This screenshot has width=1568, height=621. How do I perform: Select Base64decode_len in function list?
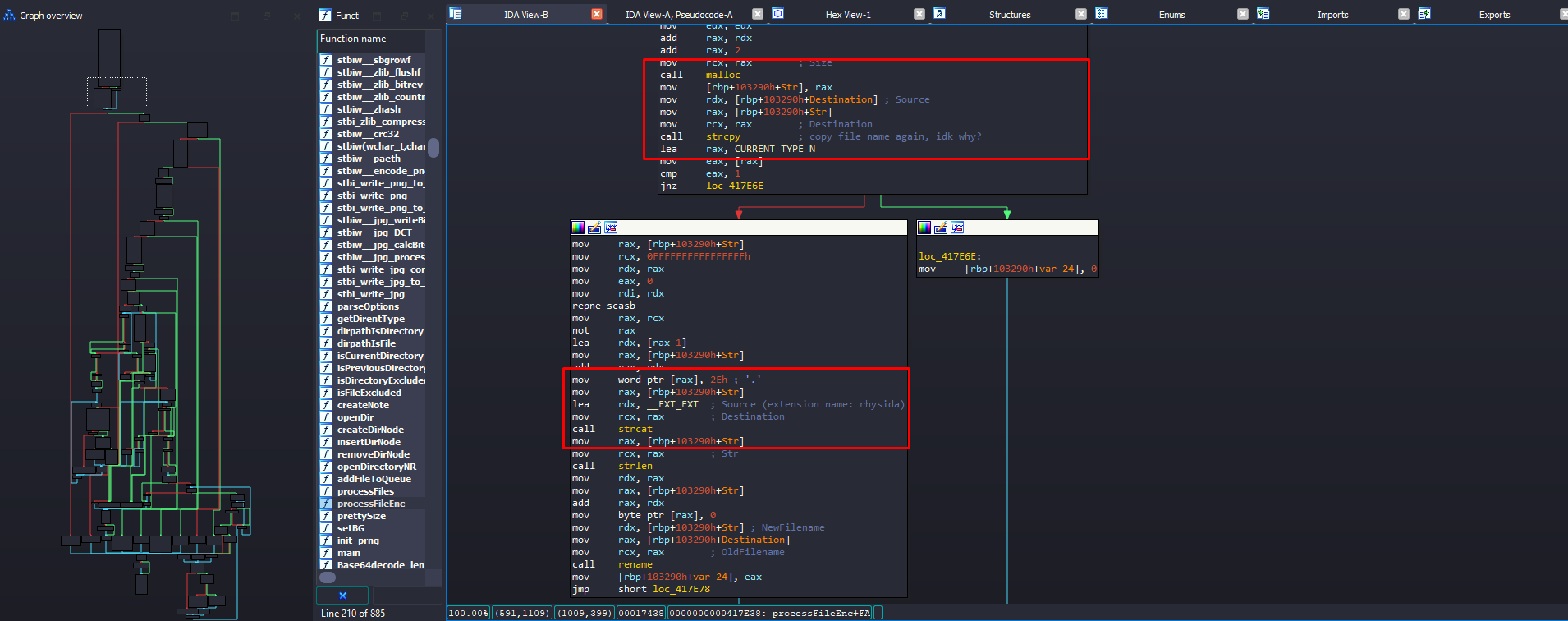point(381,565)
